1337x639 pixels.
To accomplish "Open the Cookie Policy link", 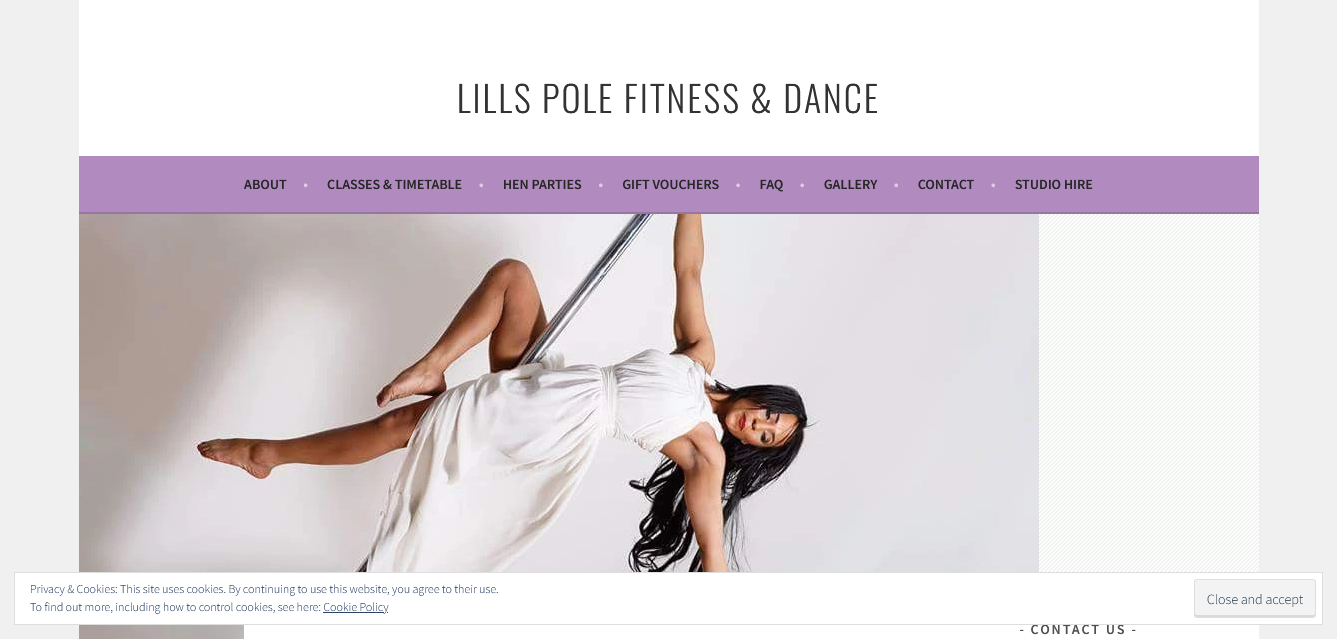I will click(x=355, y=607).
